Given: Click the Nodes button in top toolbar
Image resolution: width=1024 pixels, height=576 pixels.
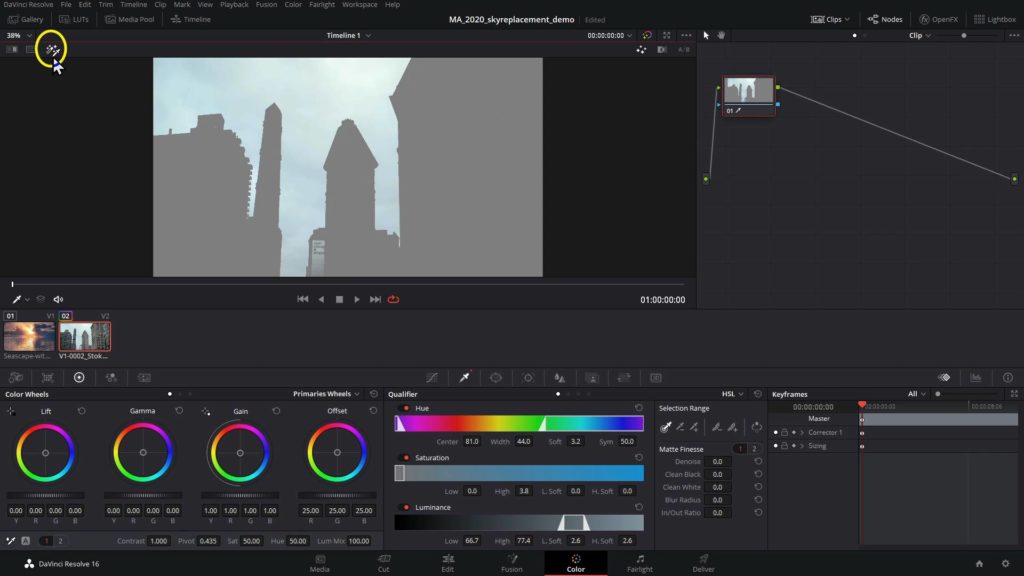Looking at the screenshot, I should (x=884, y=19).
